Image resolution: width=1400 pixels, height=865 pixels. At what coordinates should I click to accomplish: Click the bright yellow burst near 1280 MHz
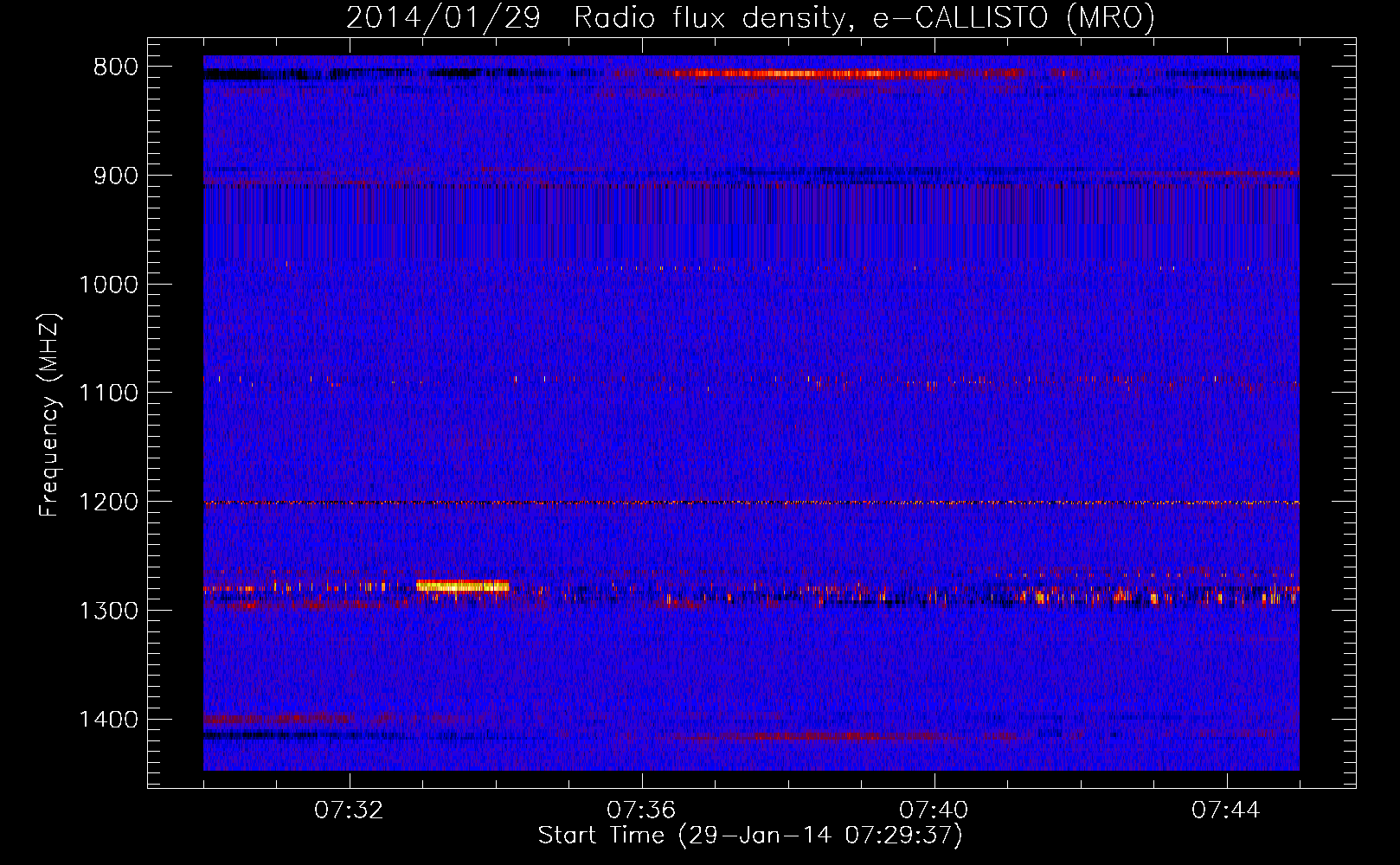pos(462,586)
